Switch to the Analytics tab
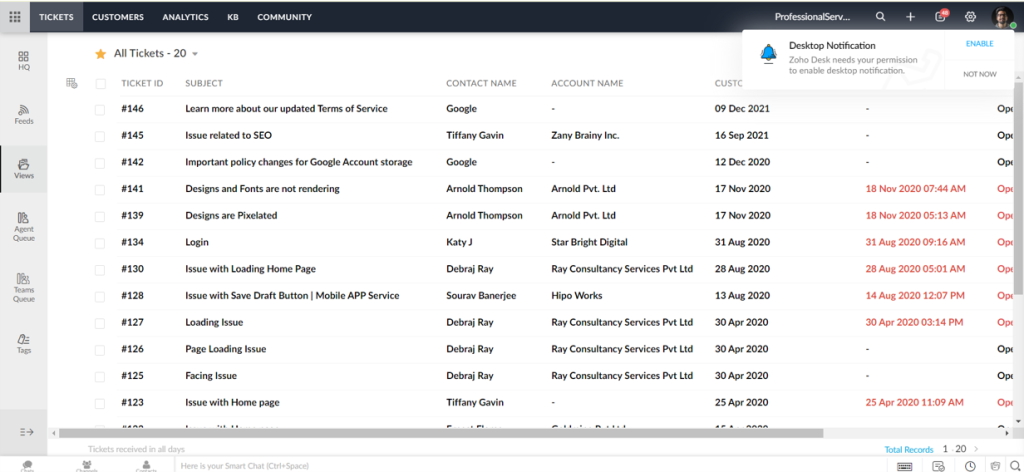The height and width of the screenshot is (472, 1024). pos(185,17)
